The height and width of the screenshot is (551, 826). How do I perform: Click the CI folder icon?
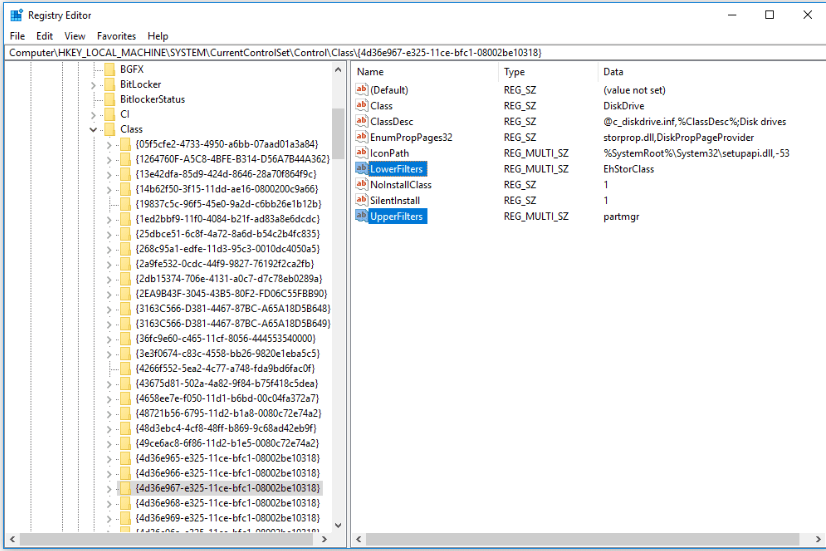(x=110, y=114)
